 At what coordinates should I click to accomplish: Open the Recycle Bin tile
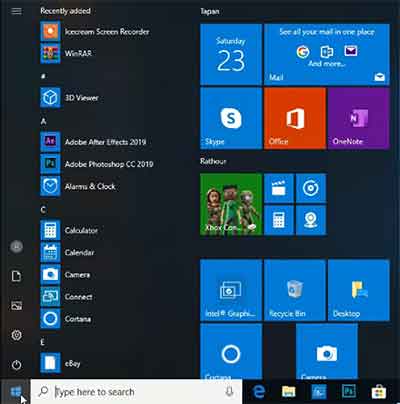pyautogui.click(x=295, y=290)
